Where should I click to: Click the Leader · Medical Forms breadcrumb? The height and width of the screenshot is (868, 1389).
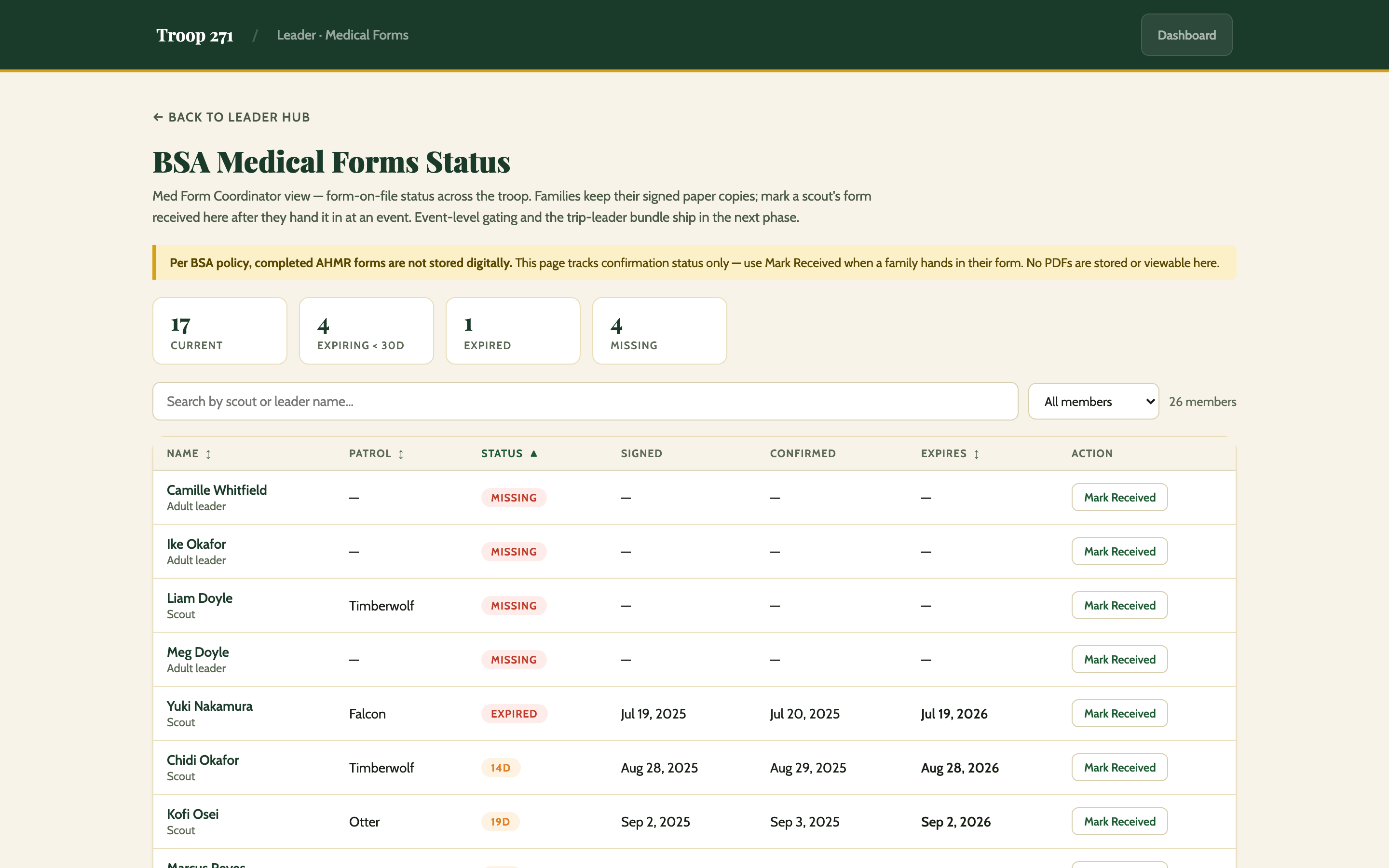[342, 35]
